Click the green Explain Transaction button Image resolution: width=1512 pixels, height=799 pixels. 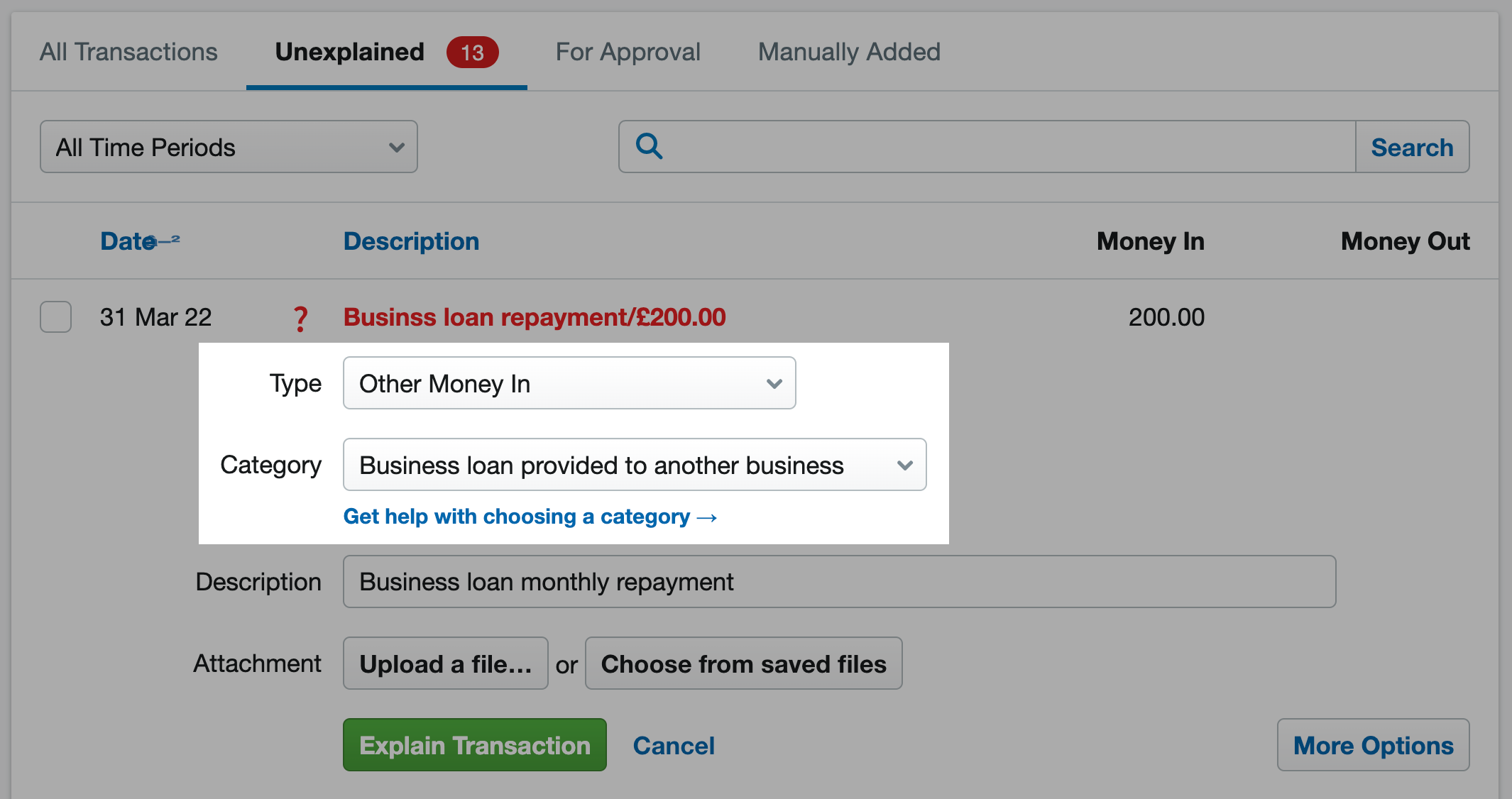point(475,745)
